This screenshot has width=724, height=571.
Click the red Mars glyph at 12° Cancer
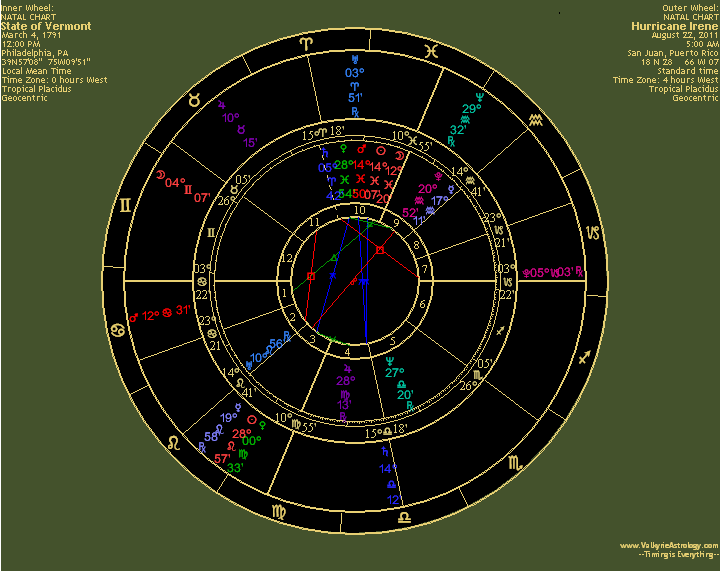pyautogui.click(x=133, y=315)
